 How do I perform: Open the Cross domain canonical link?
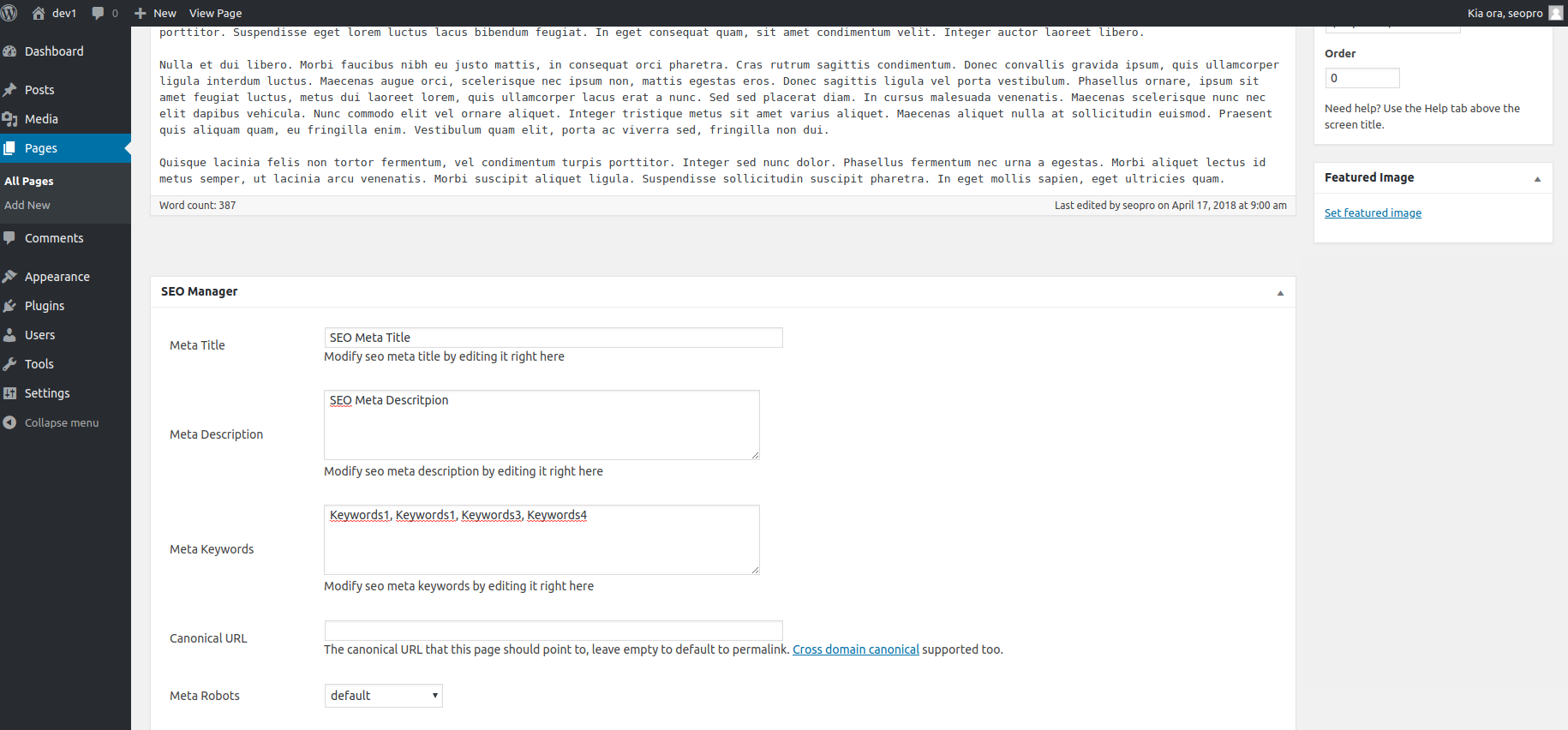point(855,649)
